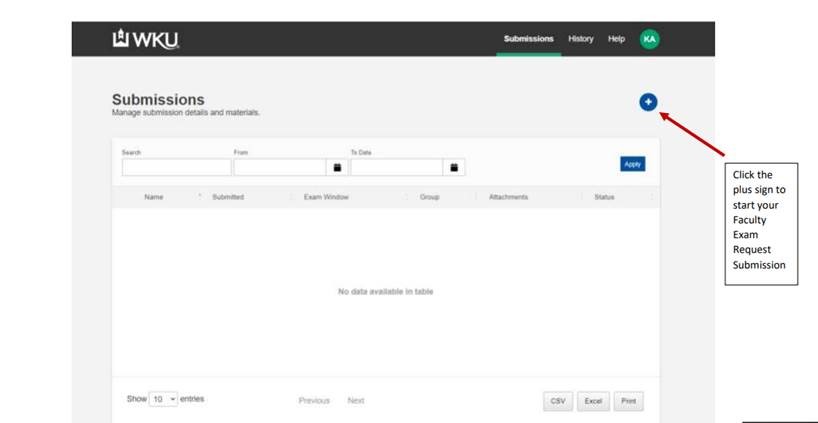Open the To Date calendar icon
The height and width of the screenshot is (423, 818).
pyautogui.click(x=454, y=168)
